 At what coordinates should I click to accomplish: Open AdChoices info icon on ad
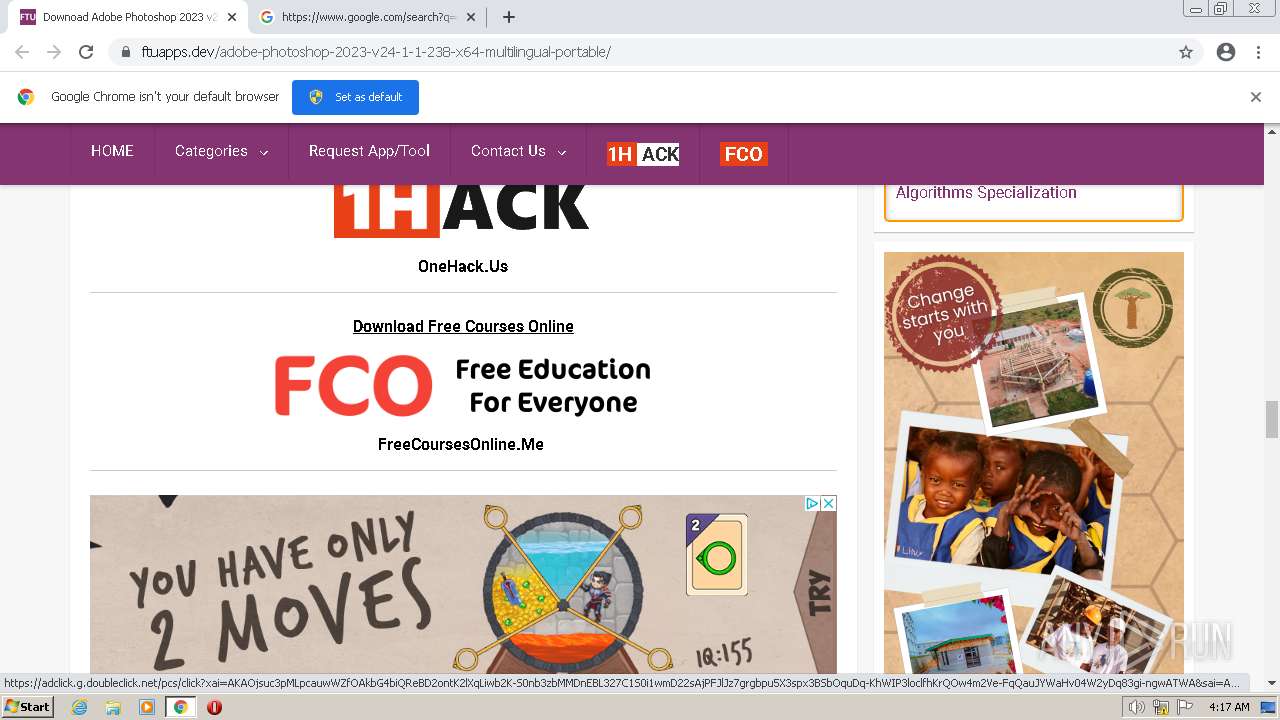click(x=813, y=504)
